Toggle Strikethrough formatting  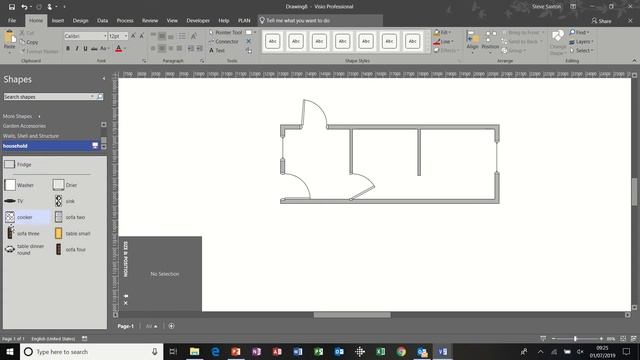pyautogui.click(x=94, y=49)
